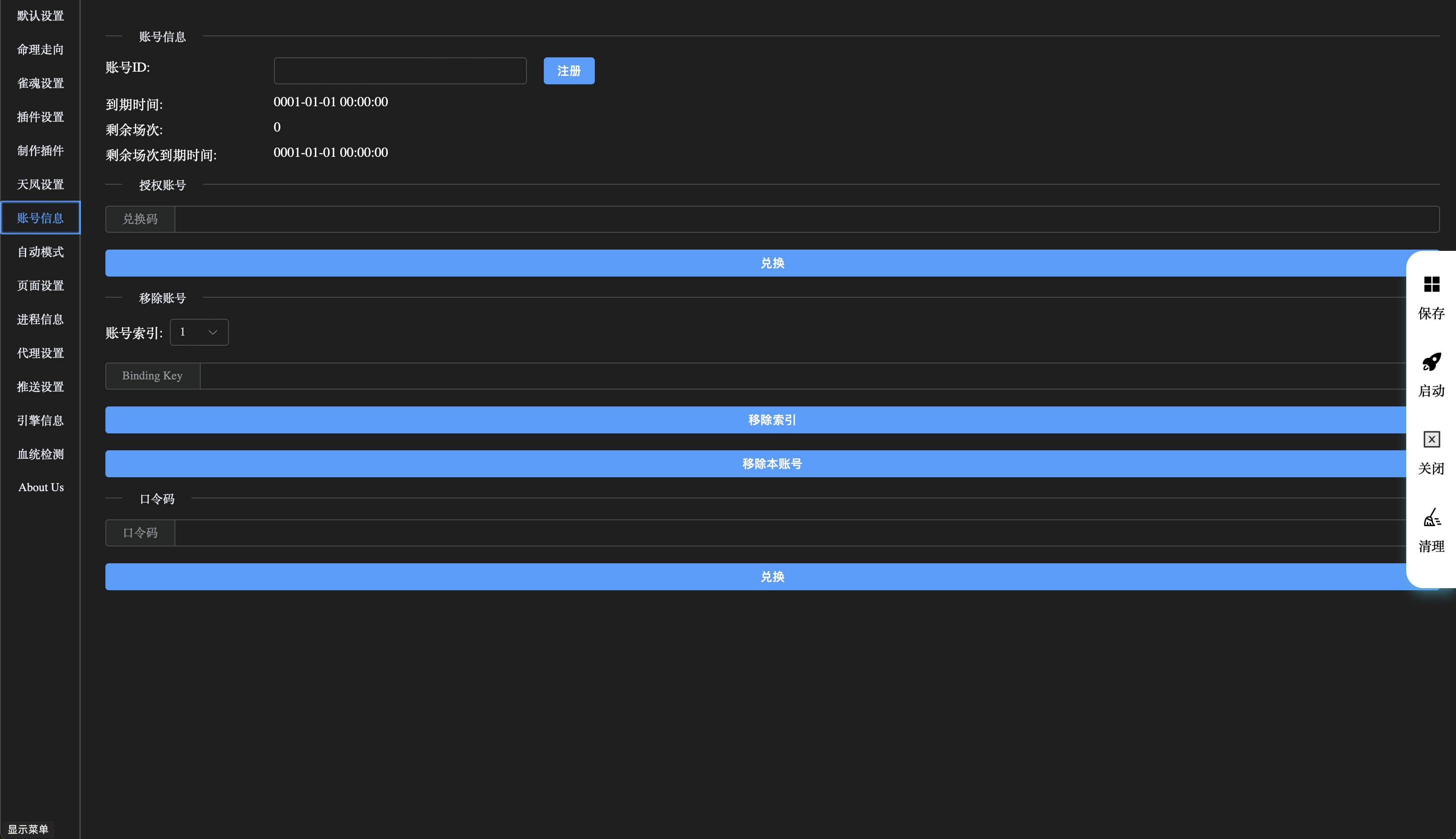Click the 注册 register button
Viewport: 1456px width, 839px height.
(x=569, y=71)
